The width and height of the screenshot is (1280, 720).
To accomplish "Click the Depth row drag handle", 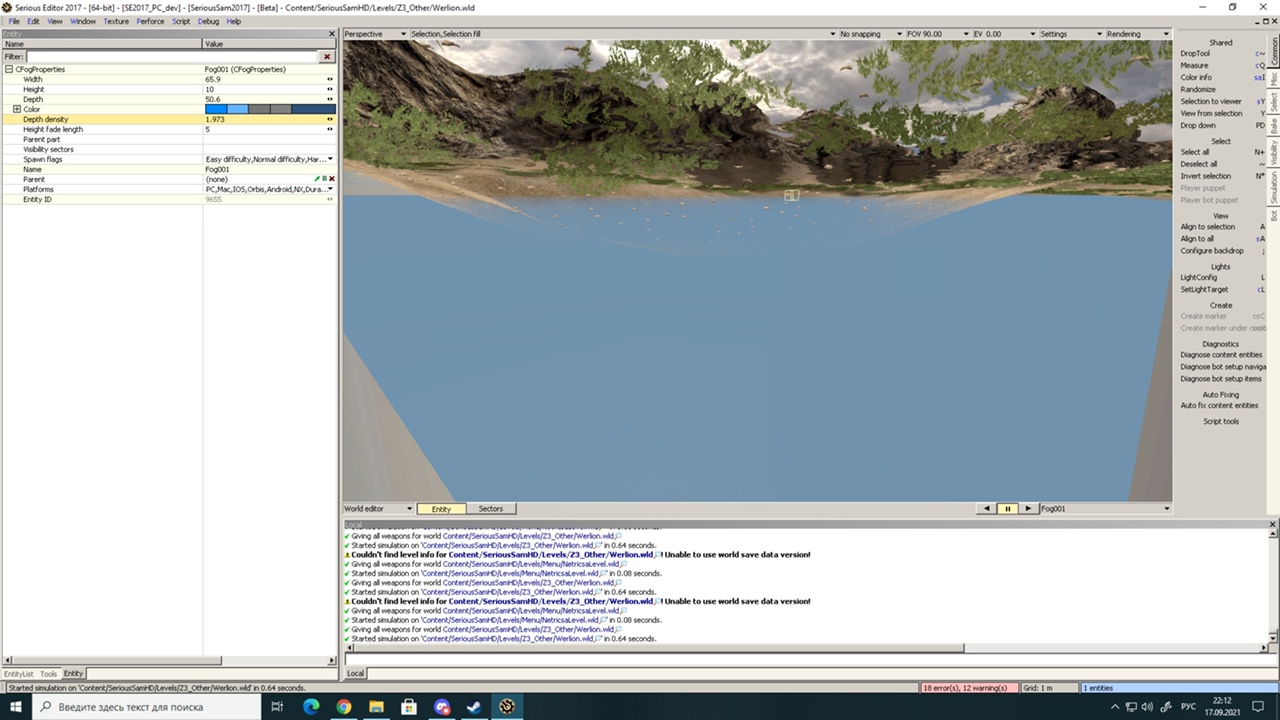I will (x=330, y=99).
